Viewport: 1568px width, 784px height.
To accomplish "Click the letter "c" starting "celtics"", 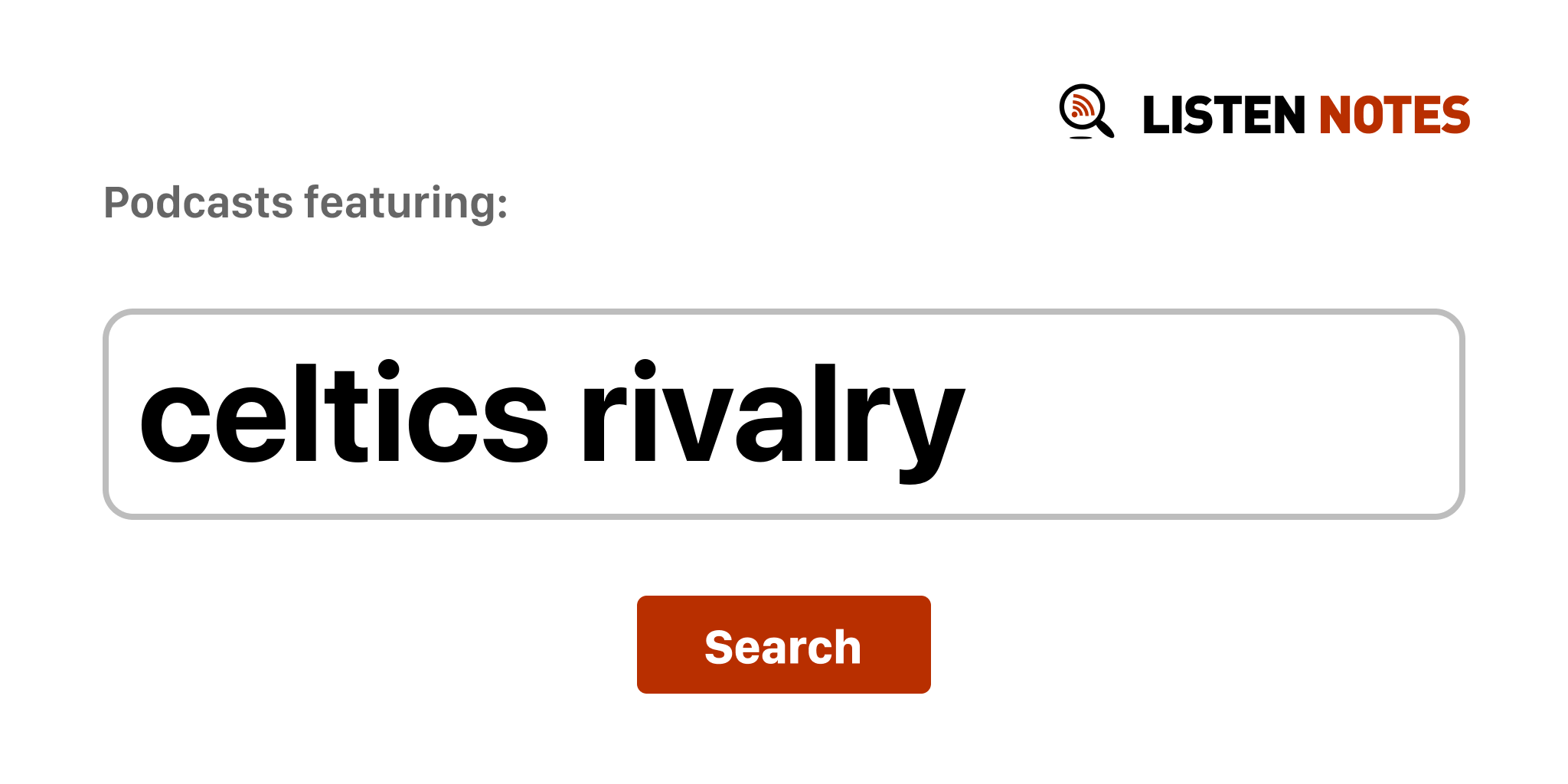I will pyautogui.click(x=175, y=421).
